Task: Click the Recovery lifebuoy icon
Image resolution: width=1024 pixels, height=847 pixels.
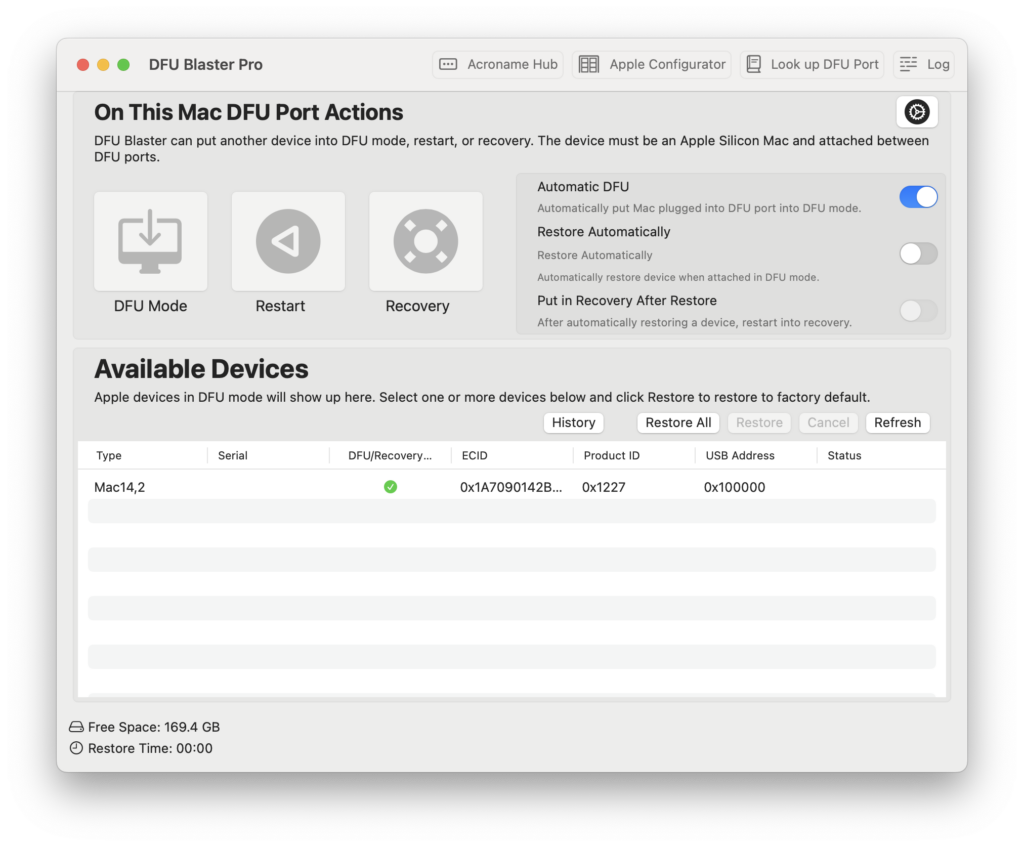Action: (425, 241)
